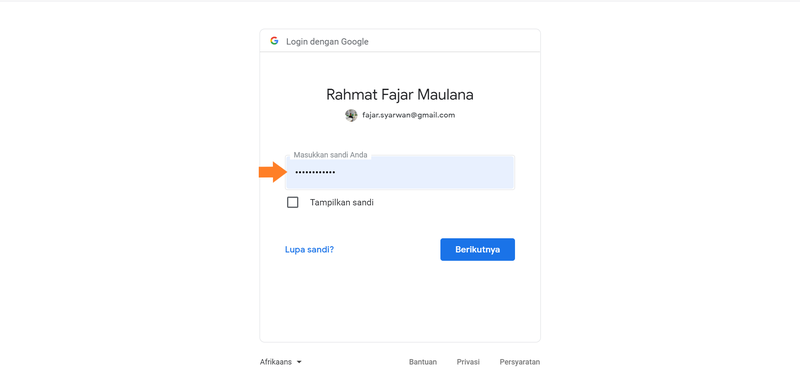800x382 pixels.
Task: Open the Afrikaans language dropdown
Action: (281, 362)
